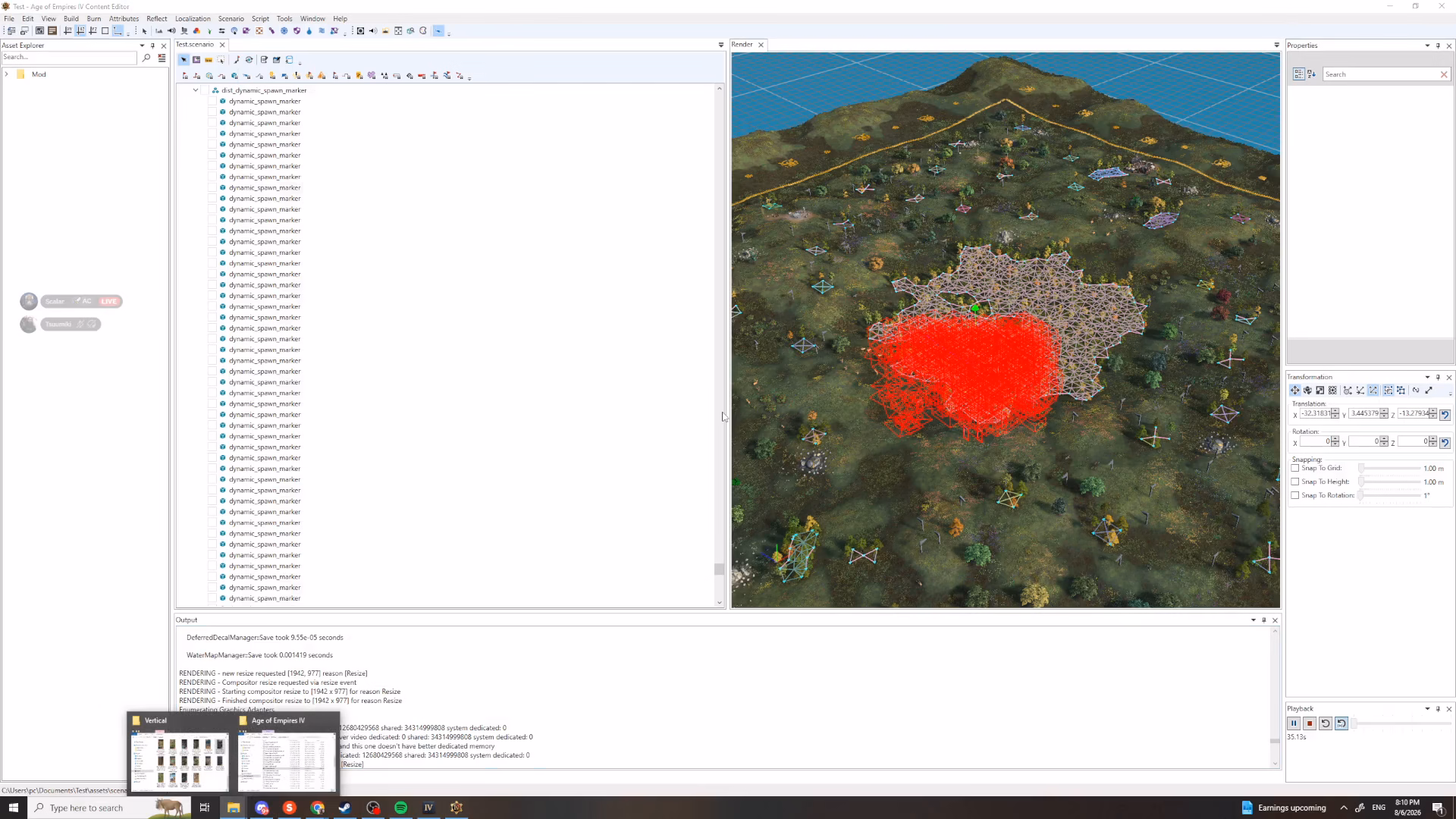The image size is (1456, 819).
Task: Click the Asset Explorer search magnifier icon
Action: pyautogui.click(x=146, y=58)
